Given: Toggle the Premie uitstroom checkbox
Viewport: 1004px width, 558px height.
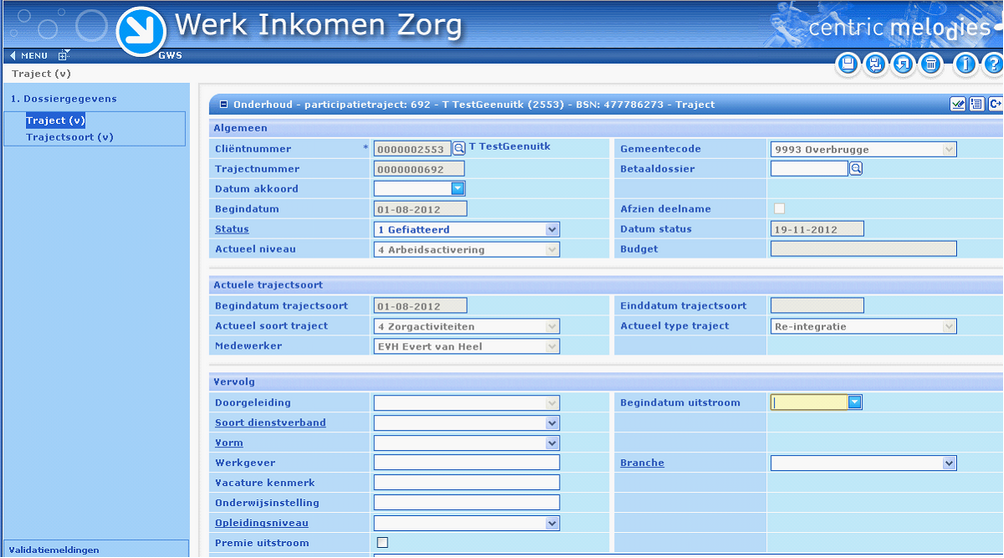Looking at the screenshot, I should [x=382, y=543].
